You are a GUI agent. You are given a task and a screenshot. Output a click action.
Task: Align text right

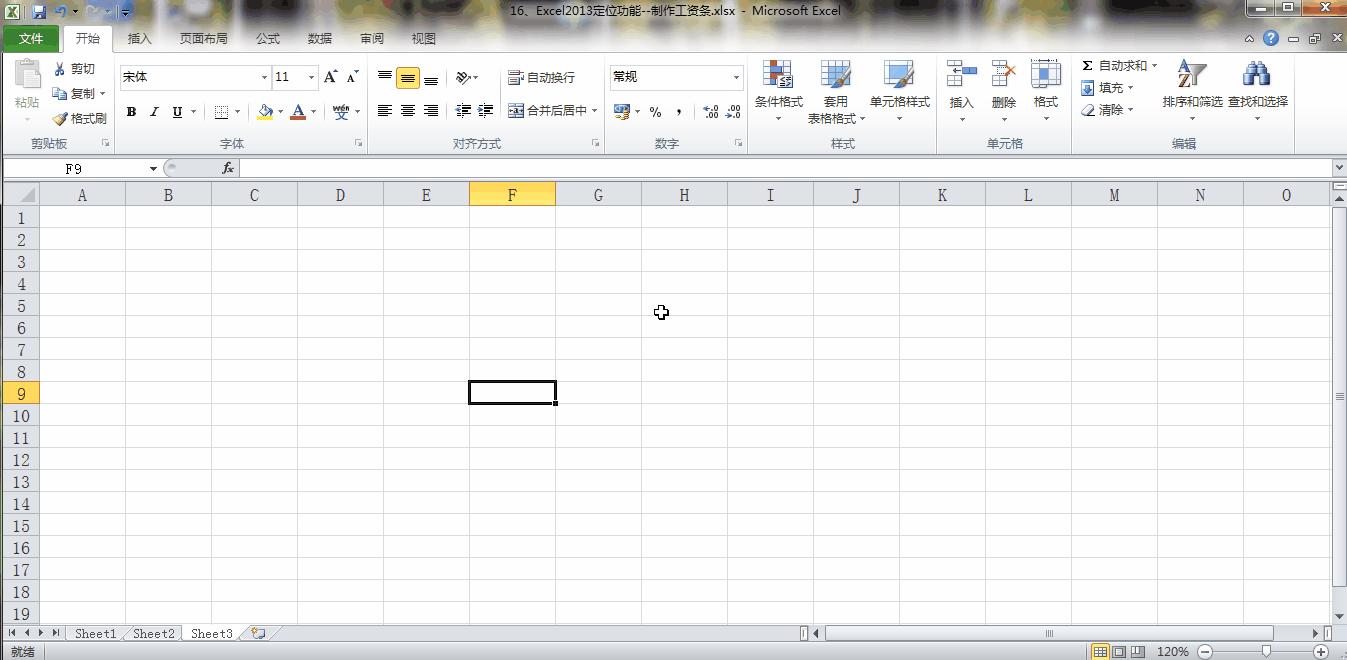click(431, 111)
